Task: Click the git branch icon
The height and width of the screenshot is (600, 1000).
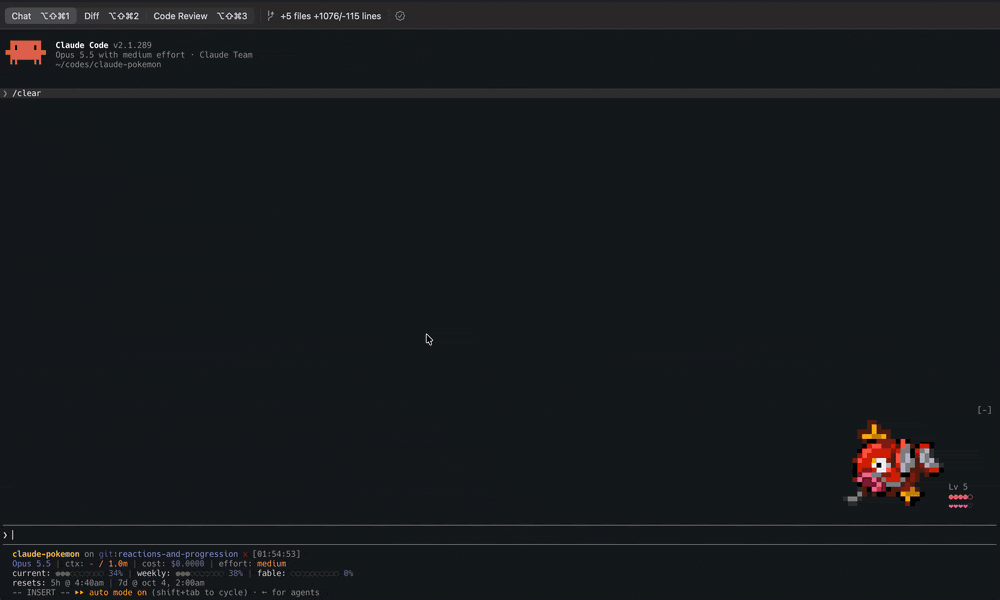Action: coord(270,16)
